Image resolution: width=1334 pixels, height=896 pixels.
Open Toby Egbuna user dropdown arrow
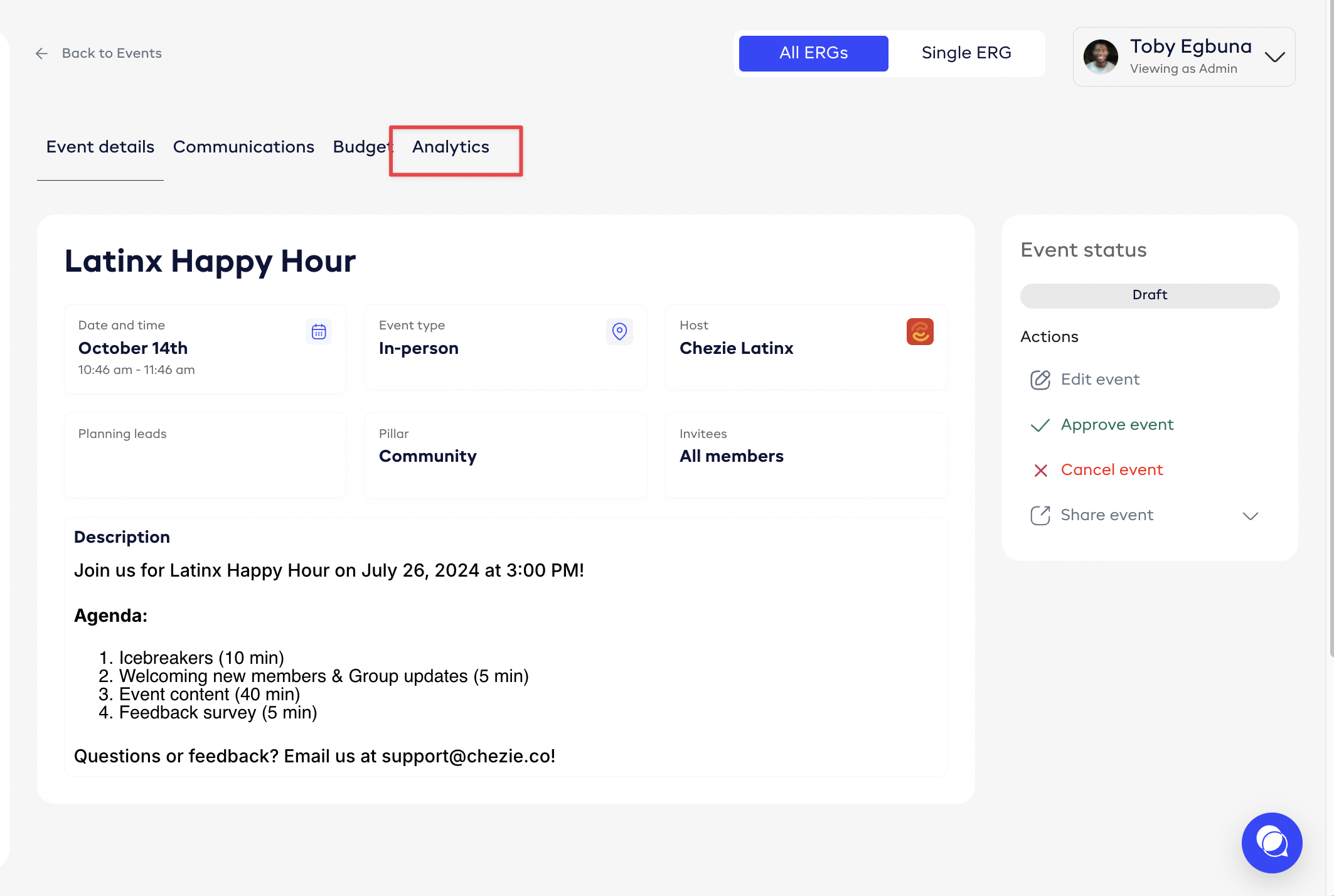1274,57
